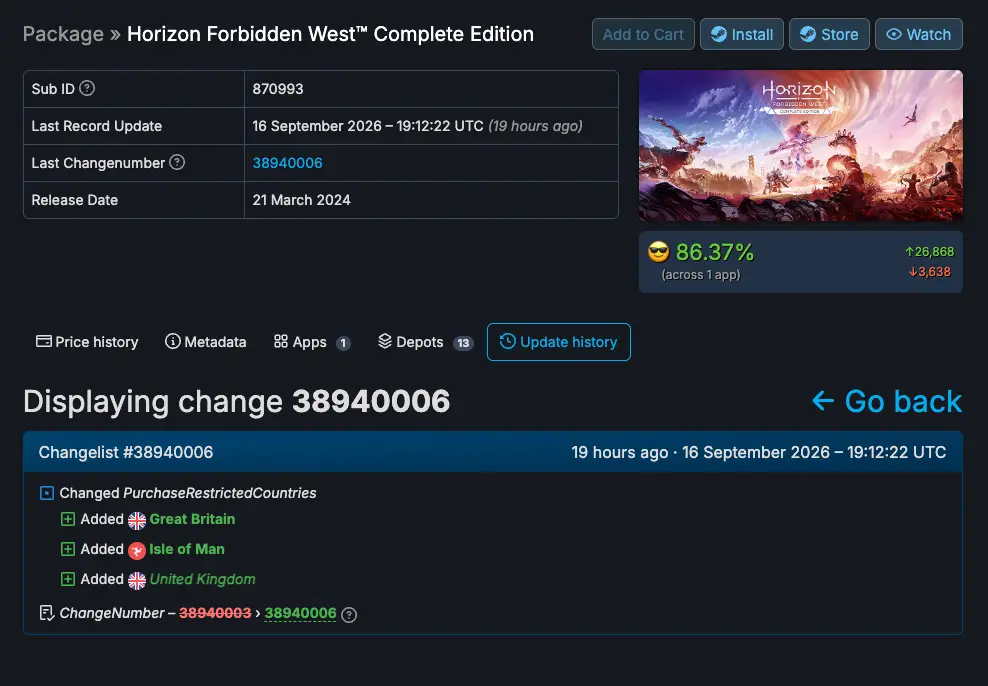Click the Sub ID value 870993
The image size is (988, 686).
(278, 89)
